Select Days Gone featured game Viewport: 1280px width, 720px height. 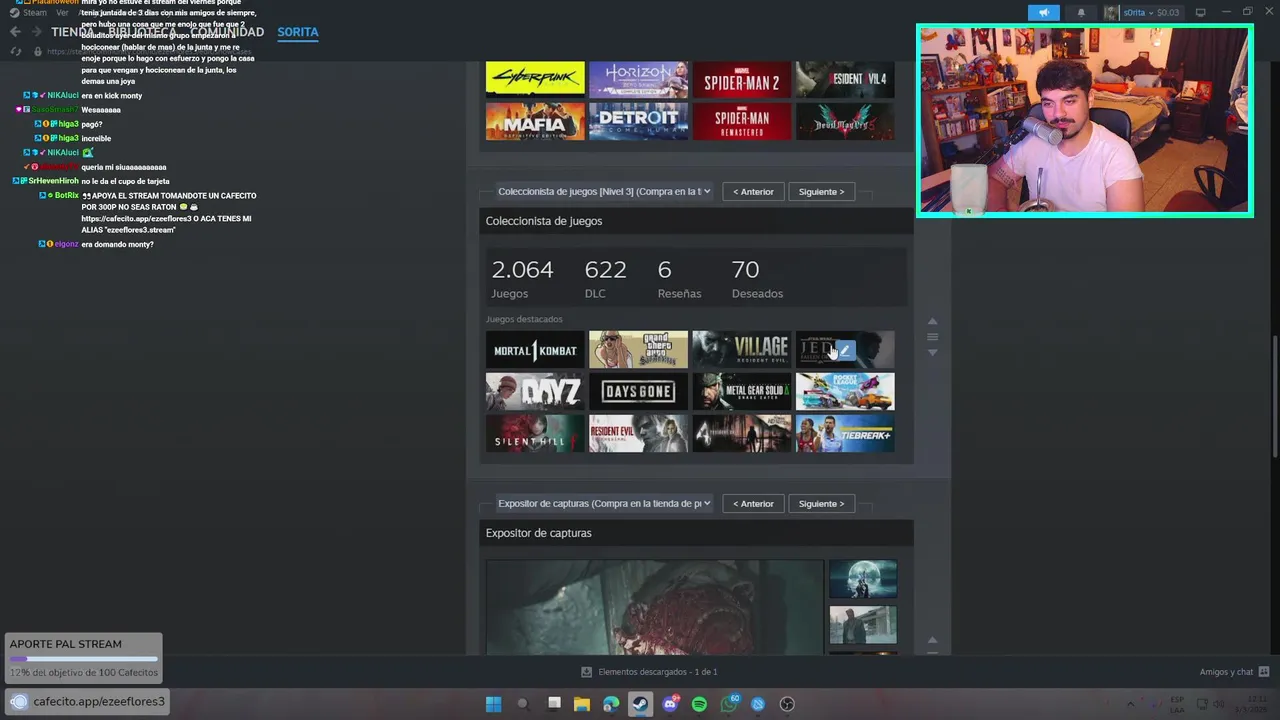tap(638, 392)
